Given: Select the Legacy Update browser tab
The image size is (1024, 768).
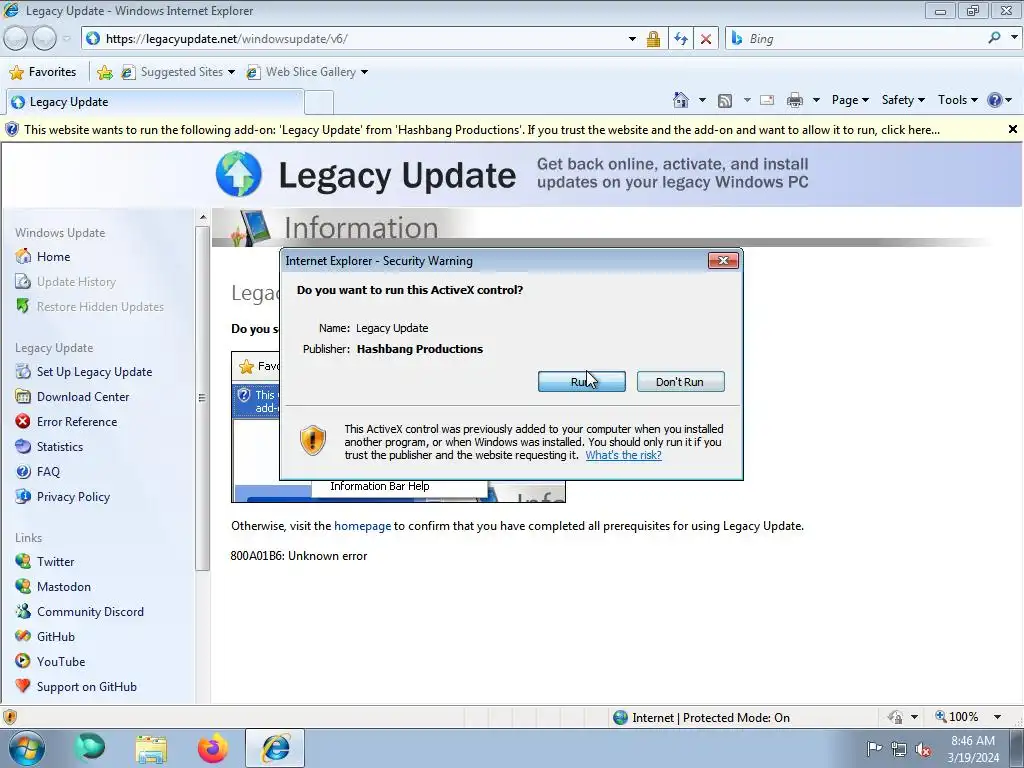Looking at the screenshot, I should [x=154, y=102].
